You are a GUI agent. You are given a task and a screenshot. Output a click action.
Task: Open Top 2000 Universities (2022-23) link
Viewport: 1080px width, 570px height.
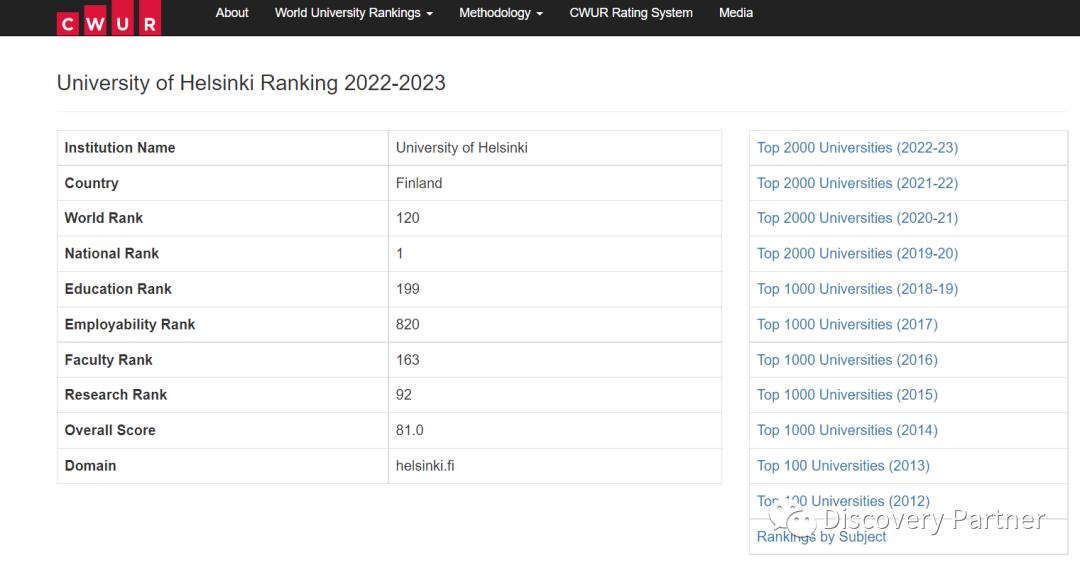[x=858, y=148]
